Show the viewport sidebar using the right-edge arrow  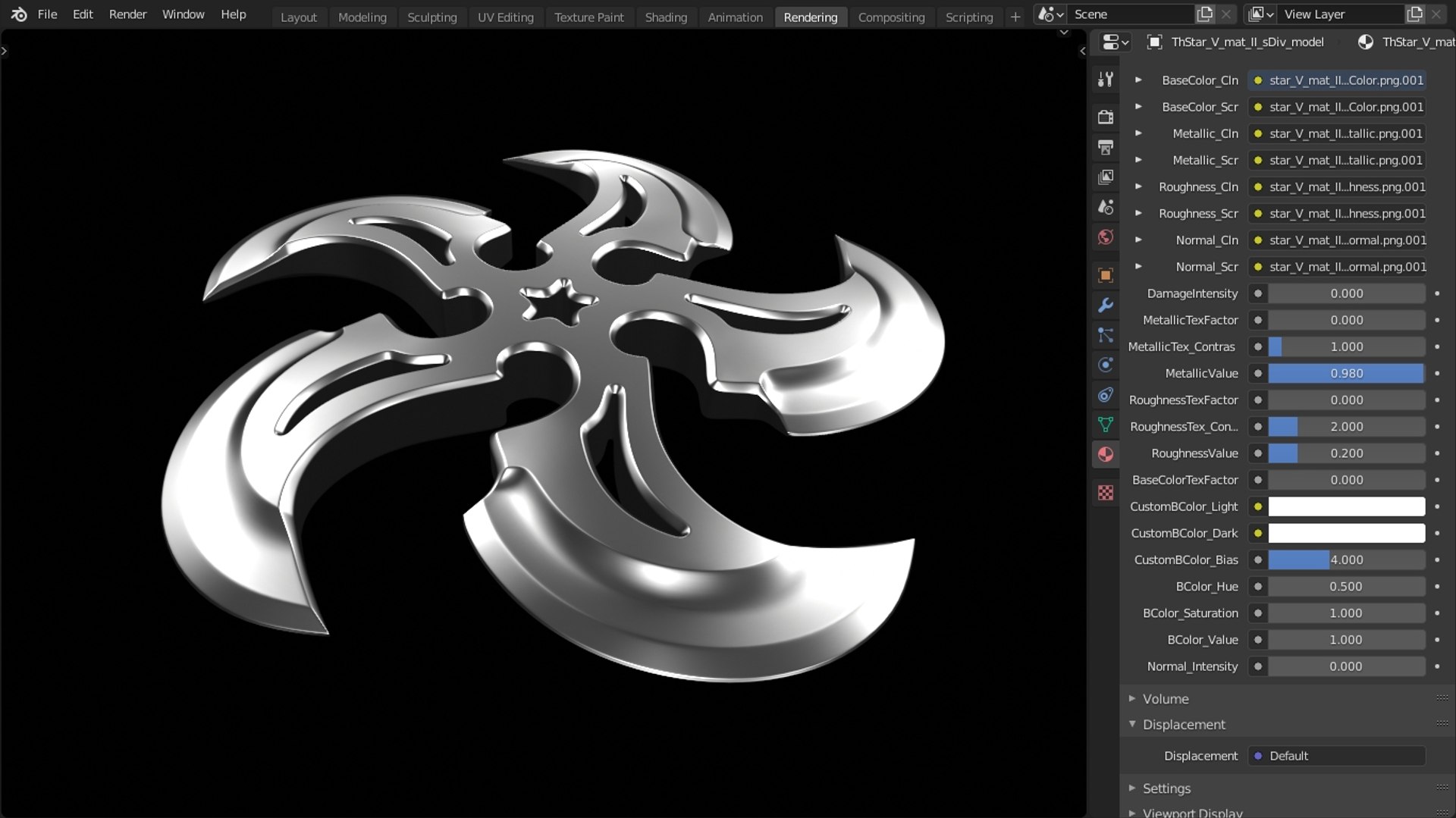pyautogui.click(x=1082, y=51)
